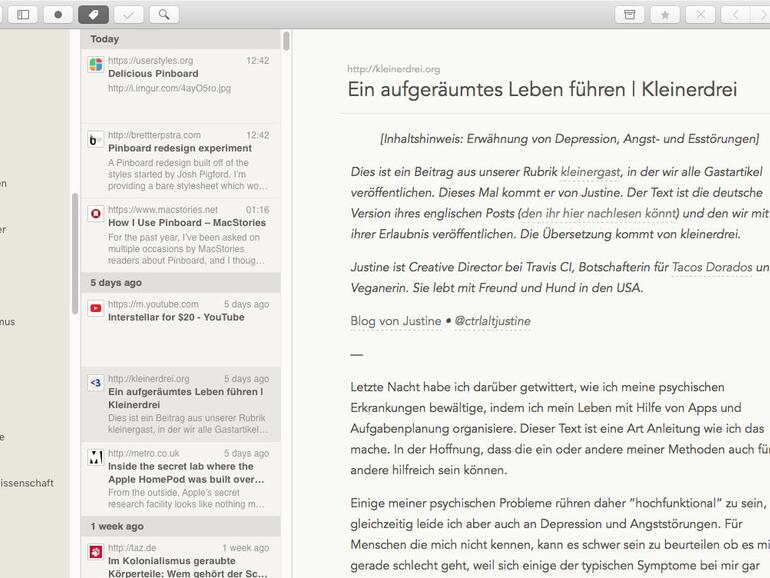Click the metro.co.uk favicon
The image size is (770, 578).
[x=96, y=457]
